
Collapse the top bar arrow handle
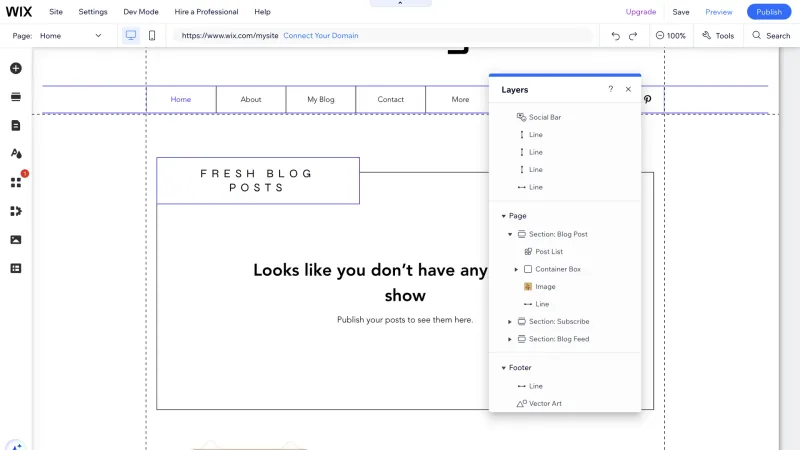[400, 3]
